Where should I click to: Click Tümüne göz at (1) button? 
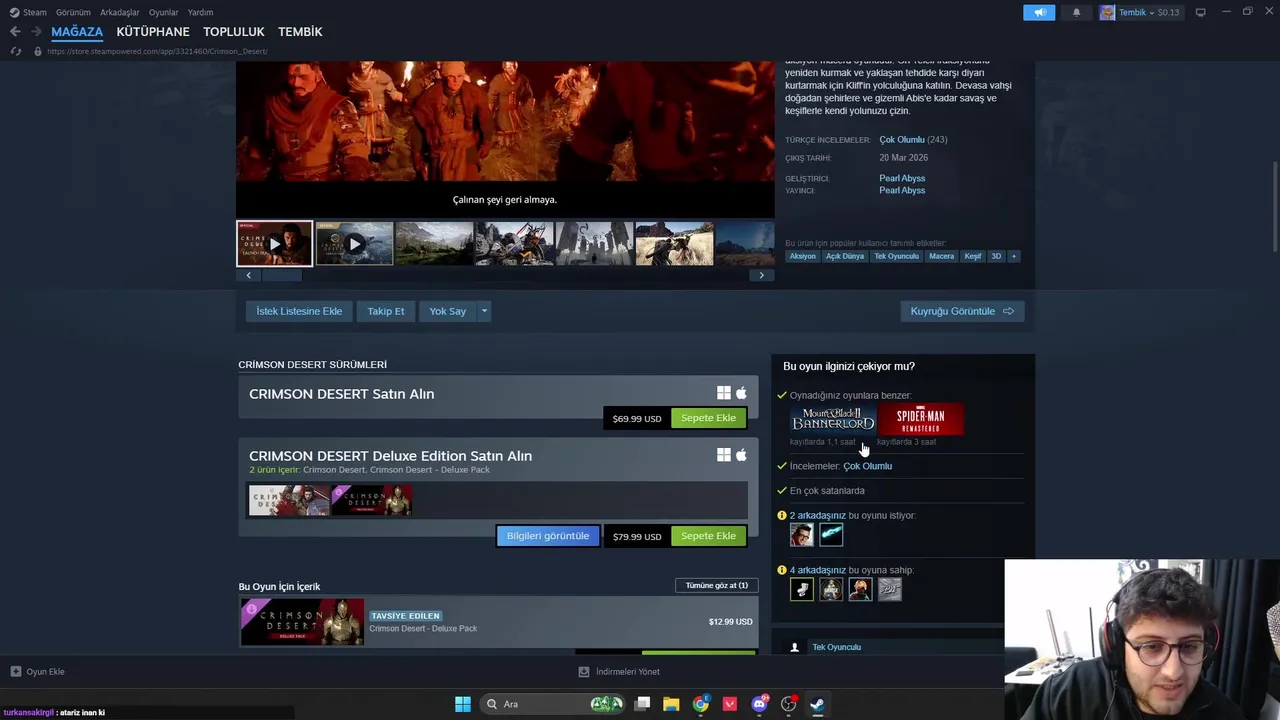(717, 585)
